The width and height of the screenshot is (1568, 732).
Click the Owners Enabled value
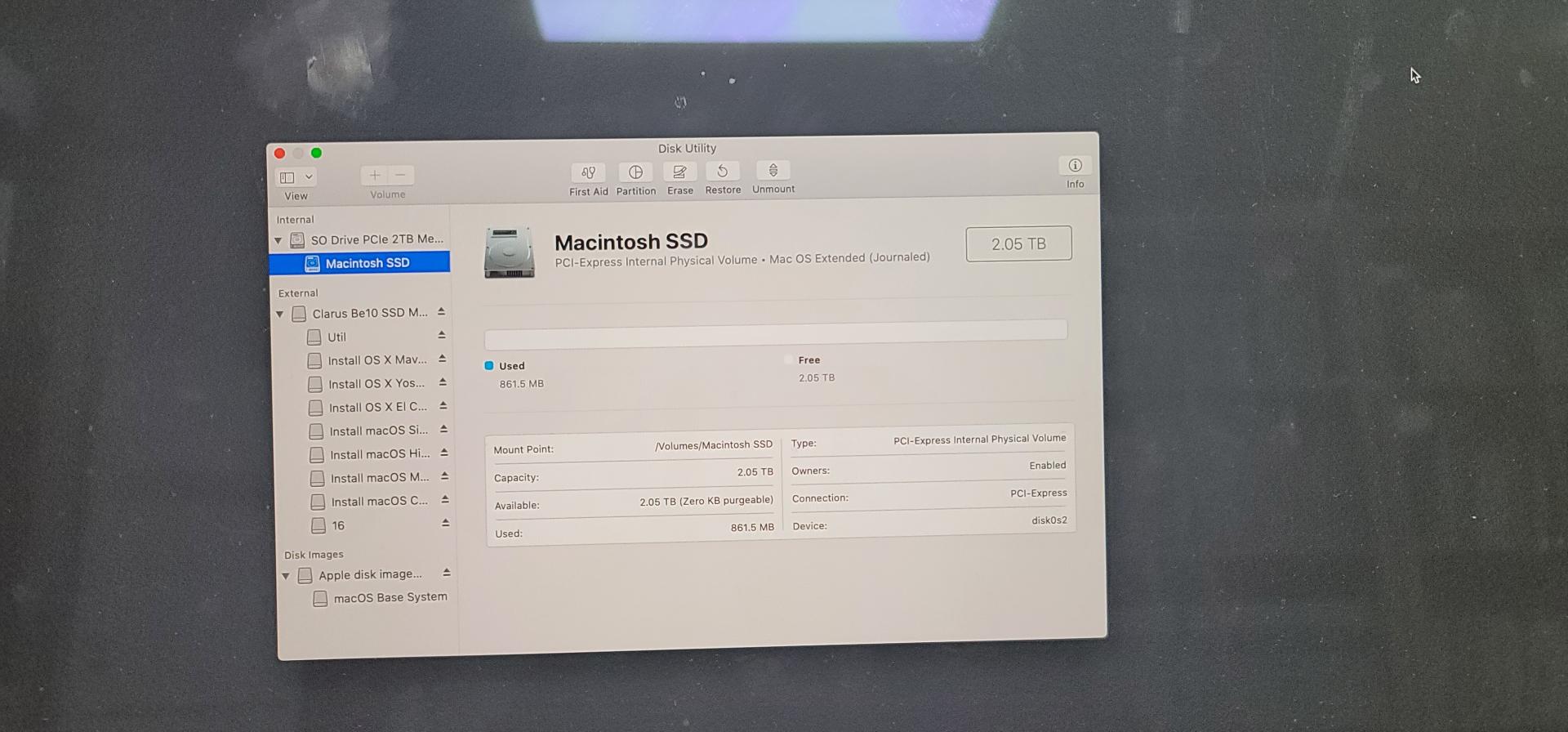[1047, 466]
